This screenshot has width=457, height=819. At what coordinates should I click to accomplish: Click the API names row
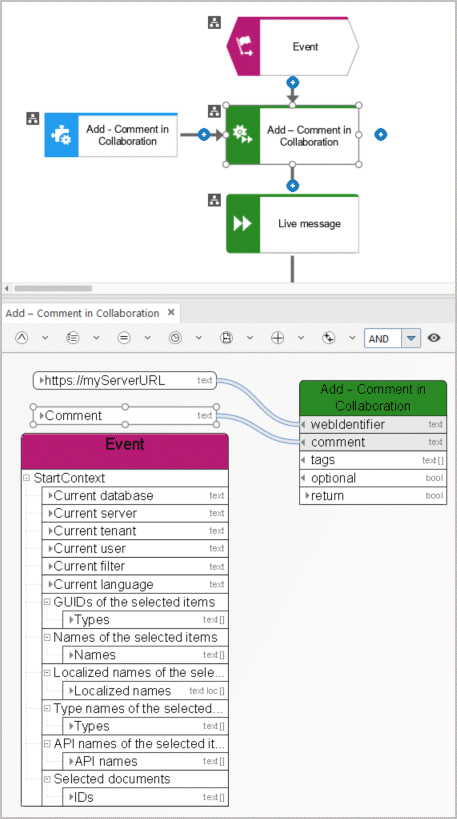[145, 762]
